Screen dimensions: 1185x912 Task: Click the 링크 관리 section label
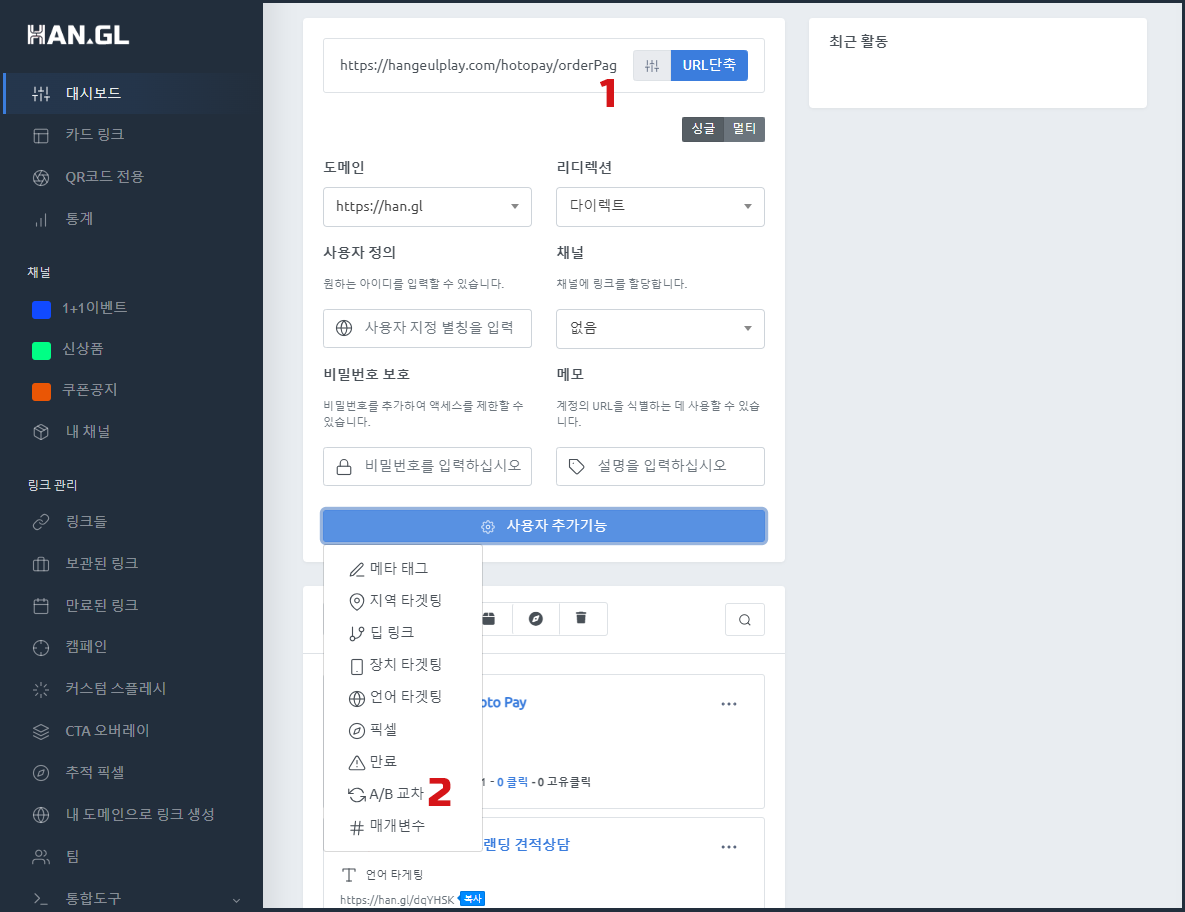click(52, 485)
